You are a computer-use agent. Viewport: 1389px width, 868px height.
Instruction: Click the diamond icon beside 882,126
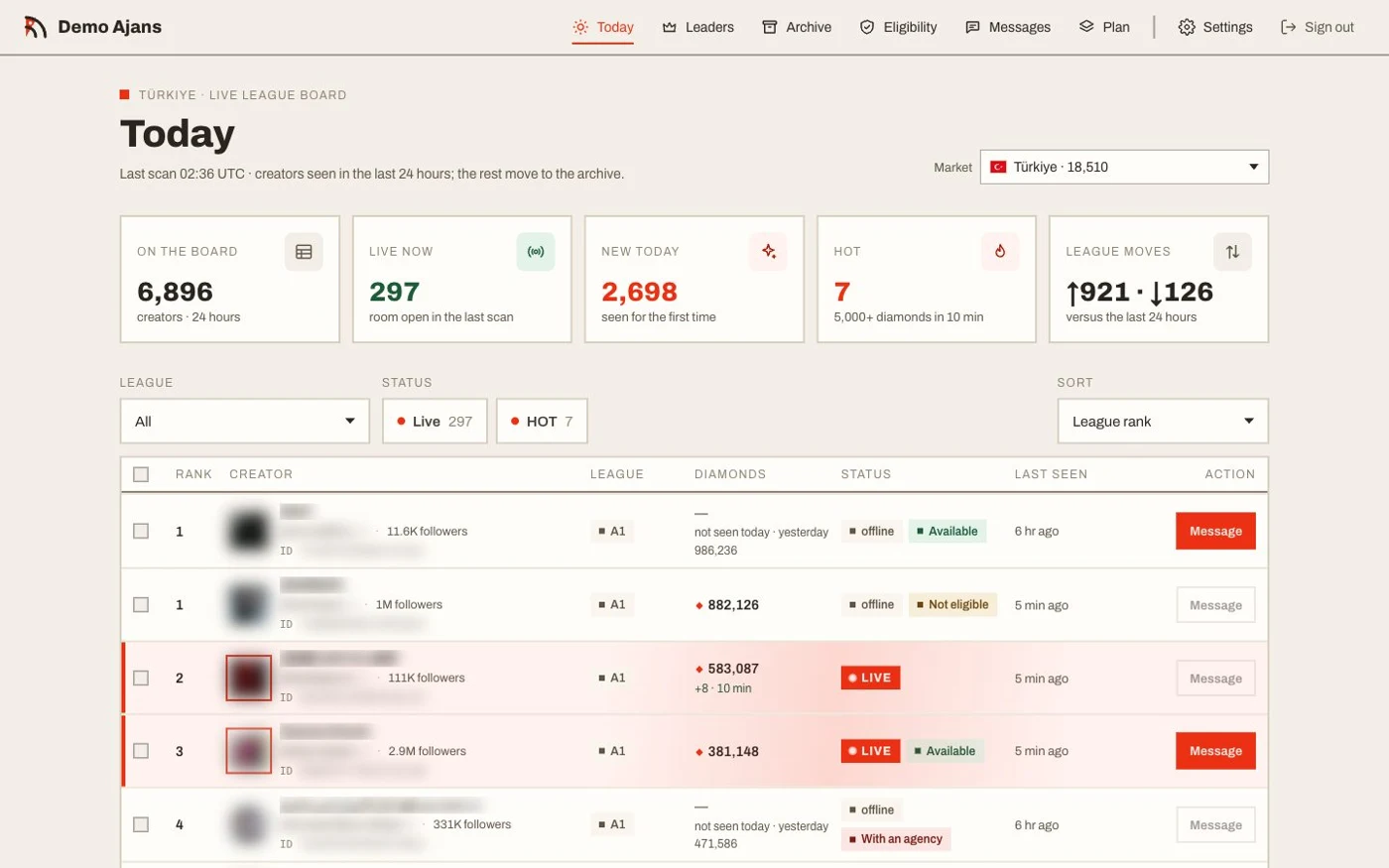tap(699, 605)
